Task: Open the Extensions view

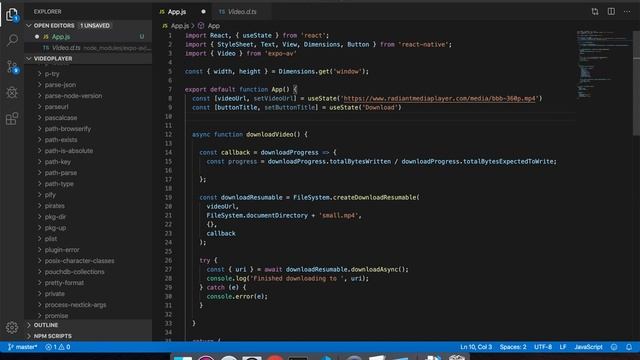Action: click(x=12, y=119)
